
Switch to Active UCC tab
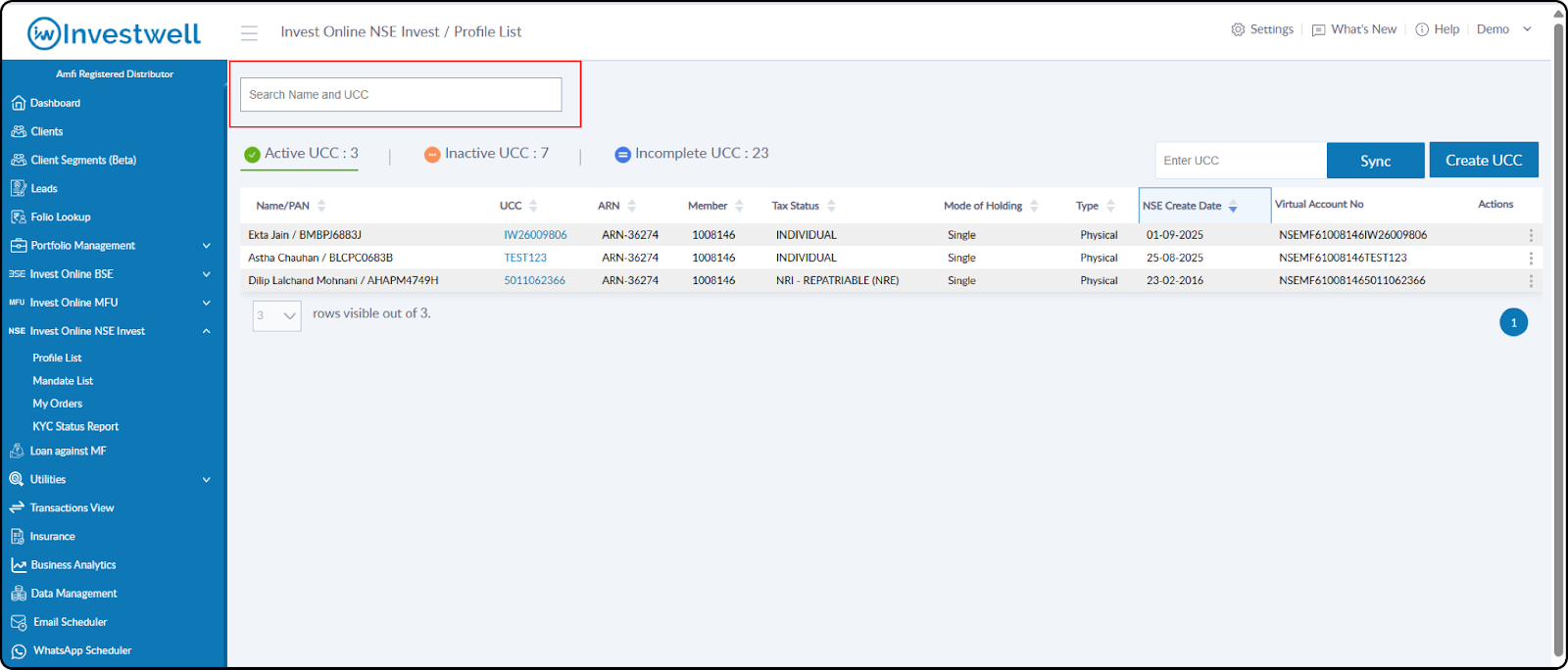pyautogui.click(x=301, y=154)
